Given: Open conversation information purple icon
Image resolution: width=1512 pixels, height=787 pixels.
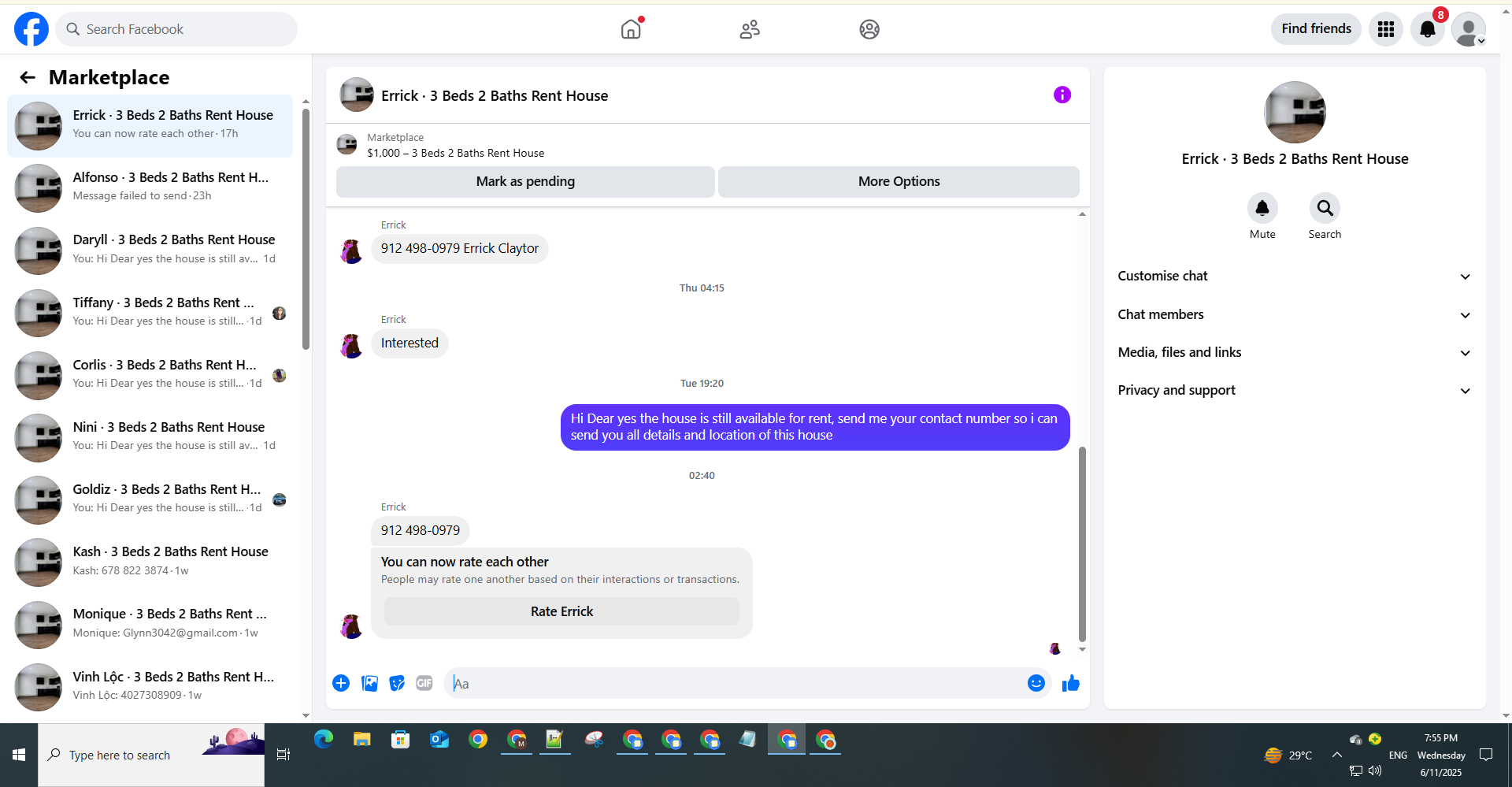Looking at the screenshot, I should pyautogui.click(x=1062, y=95).
